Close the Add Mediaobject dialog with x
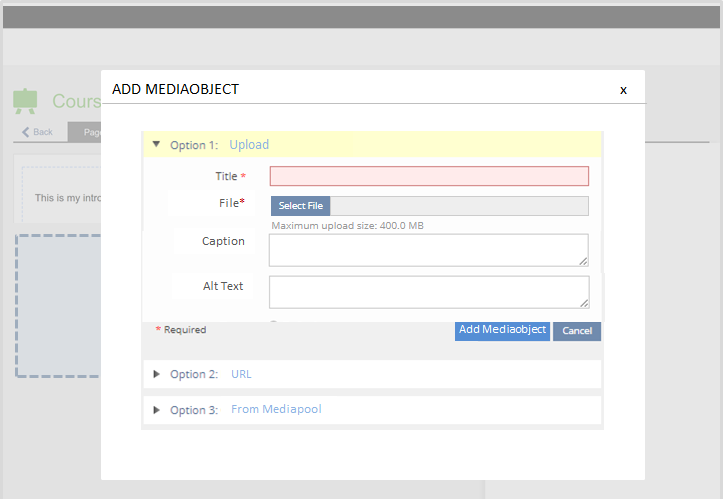Viewport: 723px width, 499px height. pos(623,90)
